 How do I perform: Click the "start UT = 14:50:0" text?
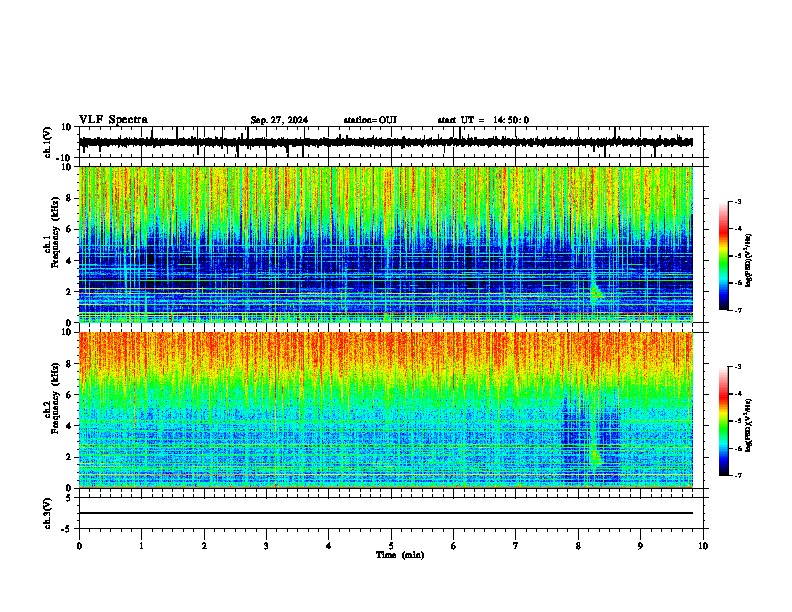point(483,120)
